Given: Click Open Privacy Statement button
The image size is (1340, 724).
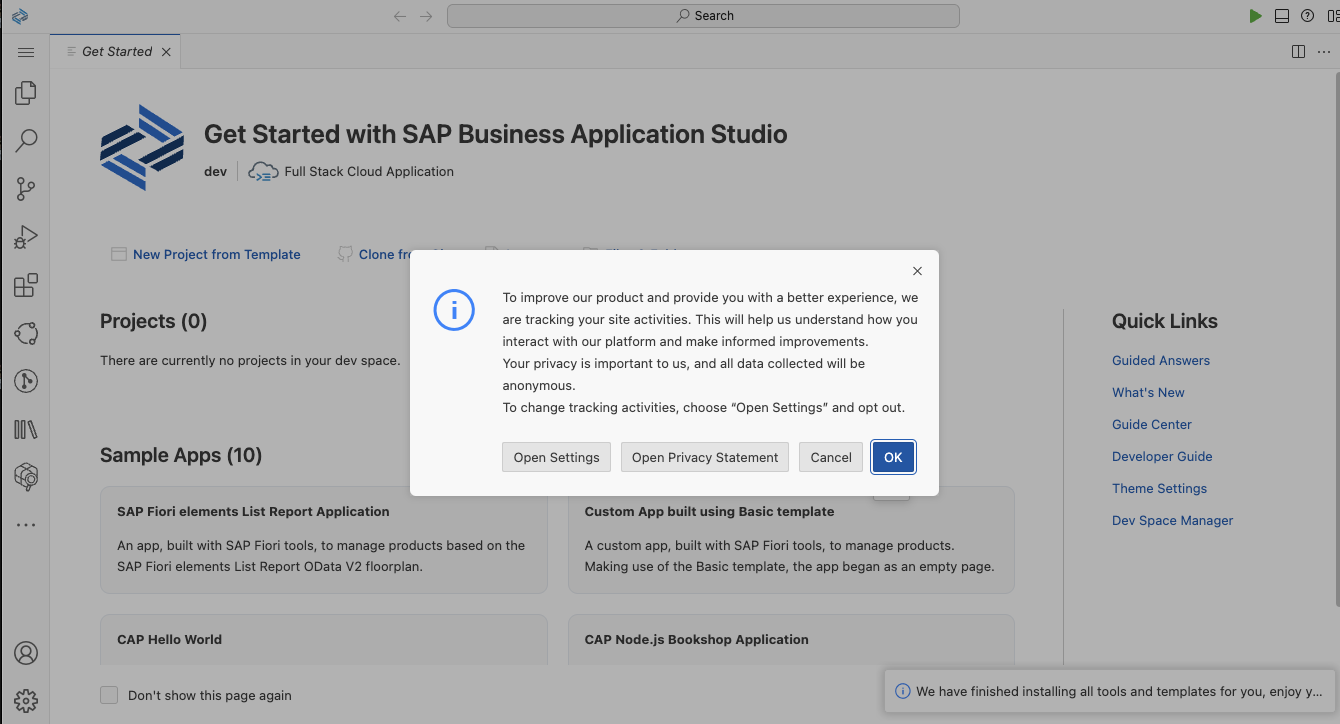Looking at the screenshot, I should click(705, 457).
